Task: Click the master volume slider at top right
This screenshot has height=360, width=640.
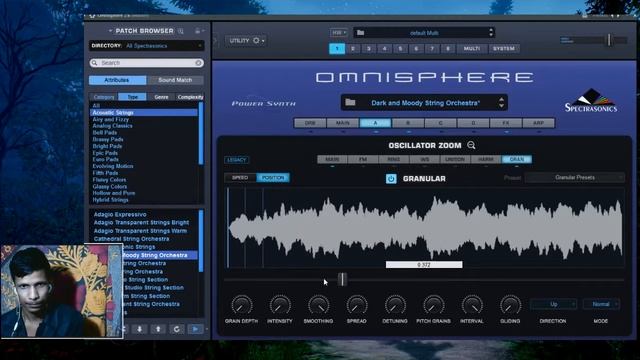Action: 609,40
